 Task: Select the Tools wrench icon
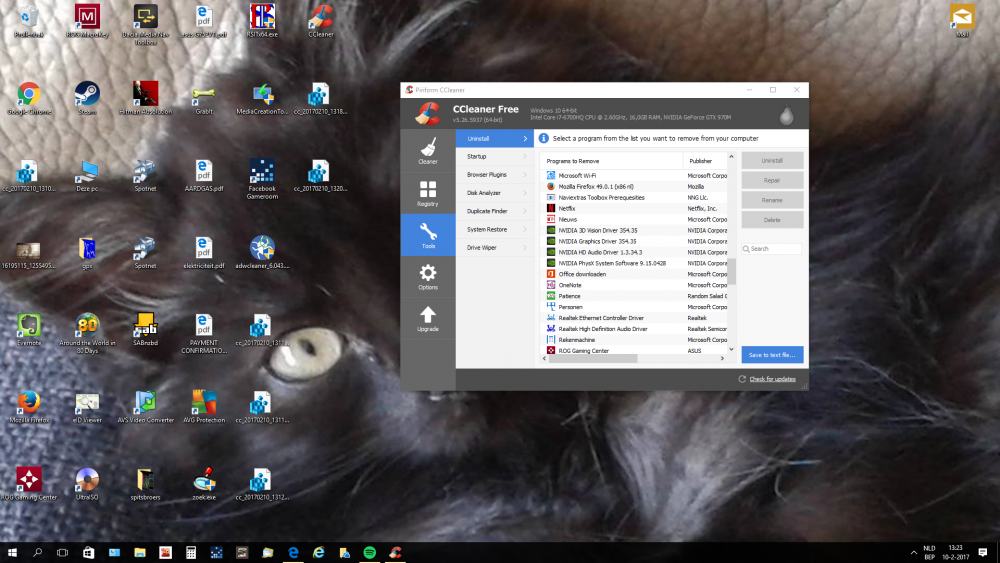coord(427,236)
